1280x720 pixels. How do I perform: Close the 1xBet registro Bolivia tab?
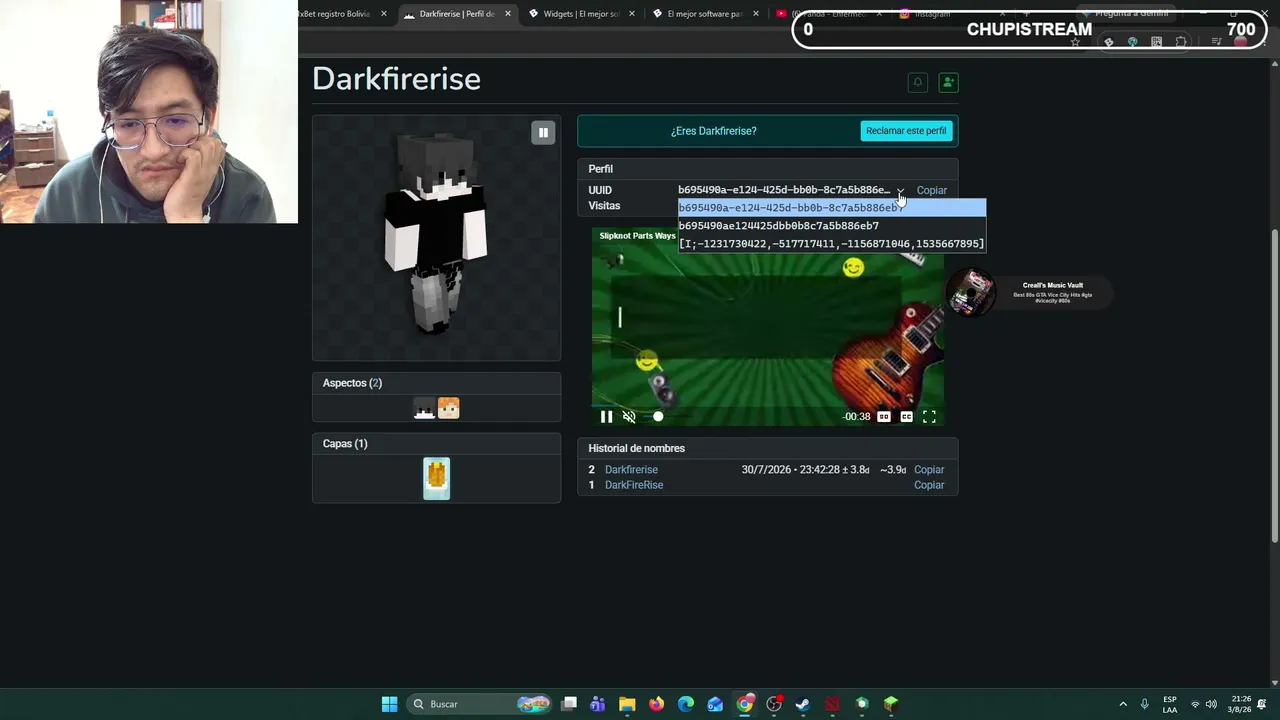(384, 14)
